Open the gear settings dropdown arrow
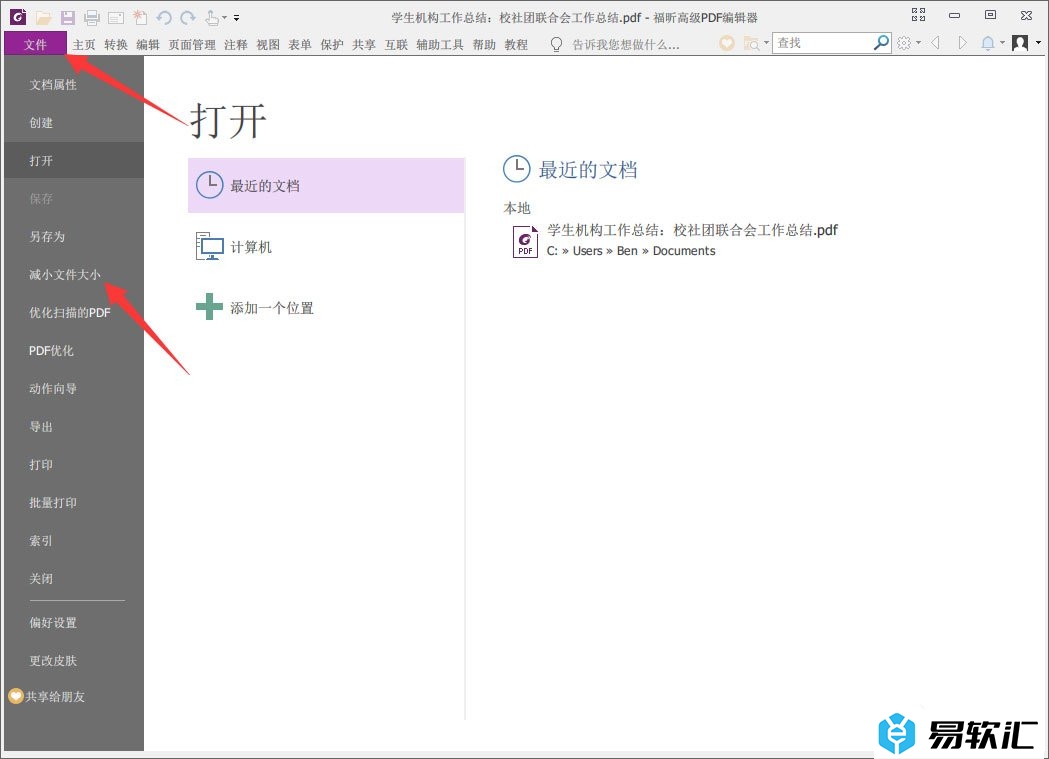1049x759 pixels. point(918,43)
